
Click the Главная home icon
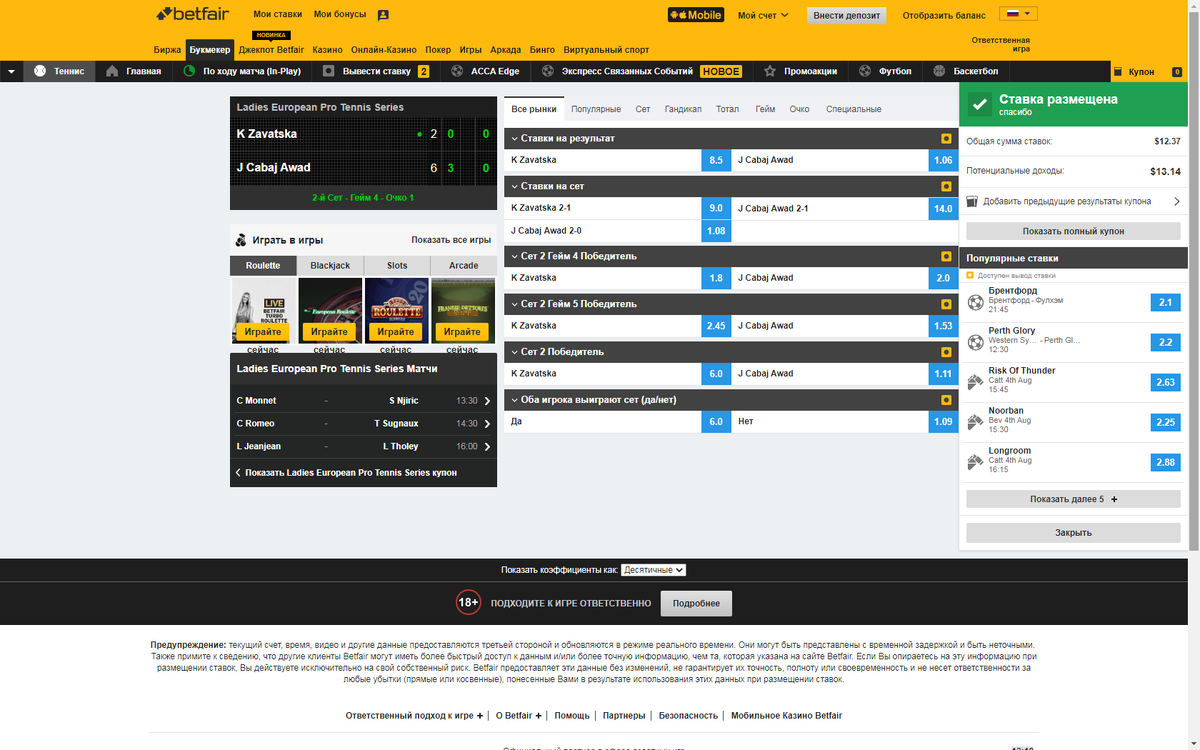pos(112,71)
